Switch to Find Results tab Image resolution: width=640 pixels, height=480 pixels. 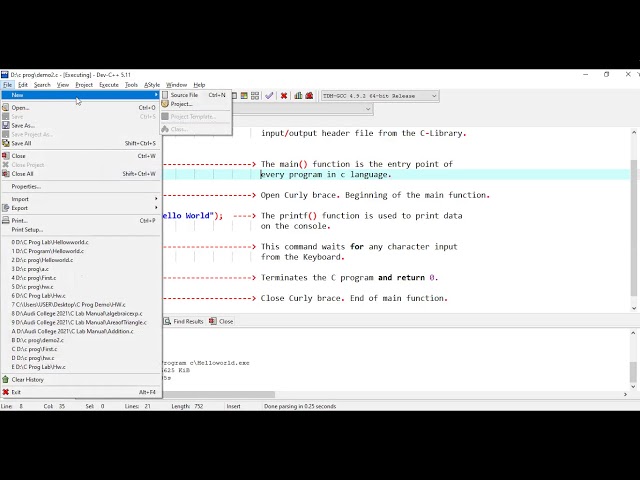(x=184, y=322)
